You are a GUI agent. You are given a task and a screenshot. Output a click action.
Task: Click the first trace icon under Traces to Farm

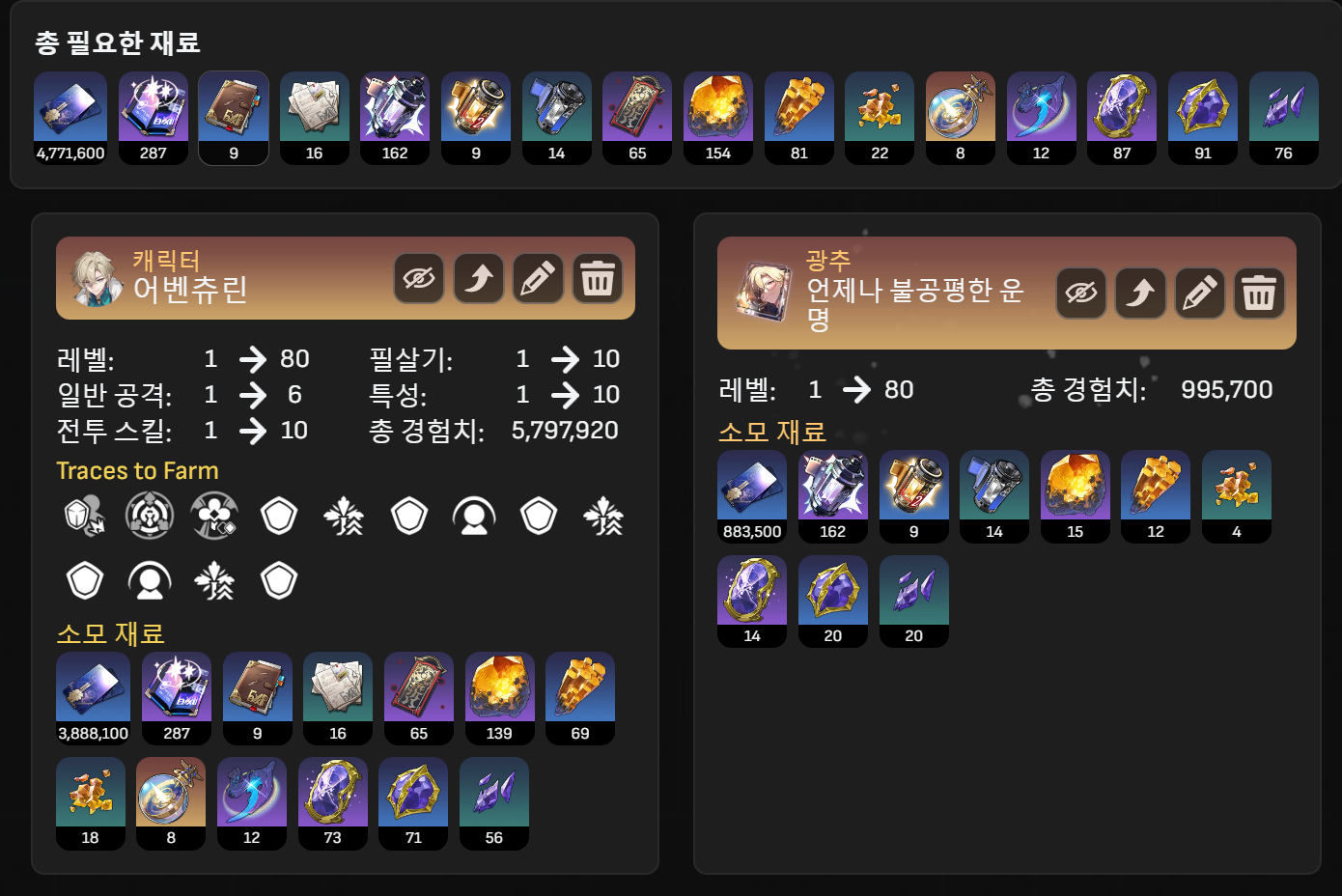tap(85, 516)
